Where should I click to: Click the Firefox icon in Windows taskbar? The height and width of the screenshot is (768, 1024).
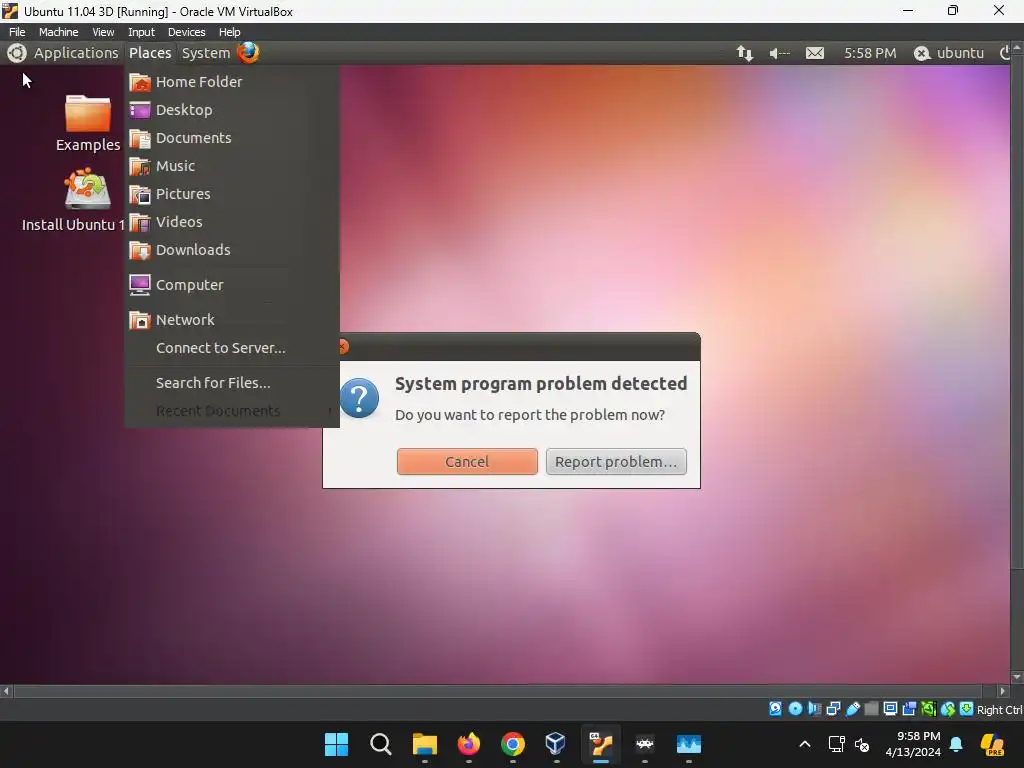(468, 744)
